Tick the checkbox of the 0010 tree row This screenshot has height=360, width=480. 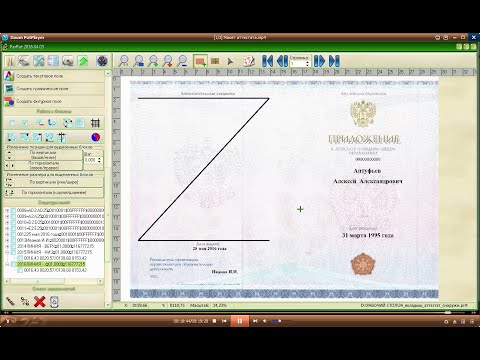pyautogui.click(x=13, y=222)
